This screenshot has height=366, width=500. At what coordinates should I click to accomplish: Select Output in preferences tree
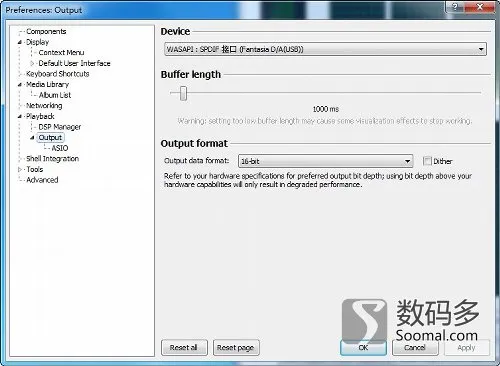click(50, 137)
